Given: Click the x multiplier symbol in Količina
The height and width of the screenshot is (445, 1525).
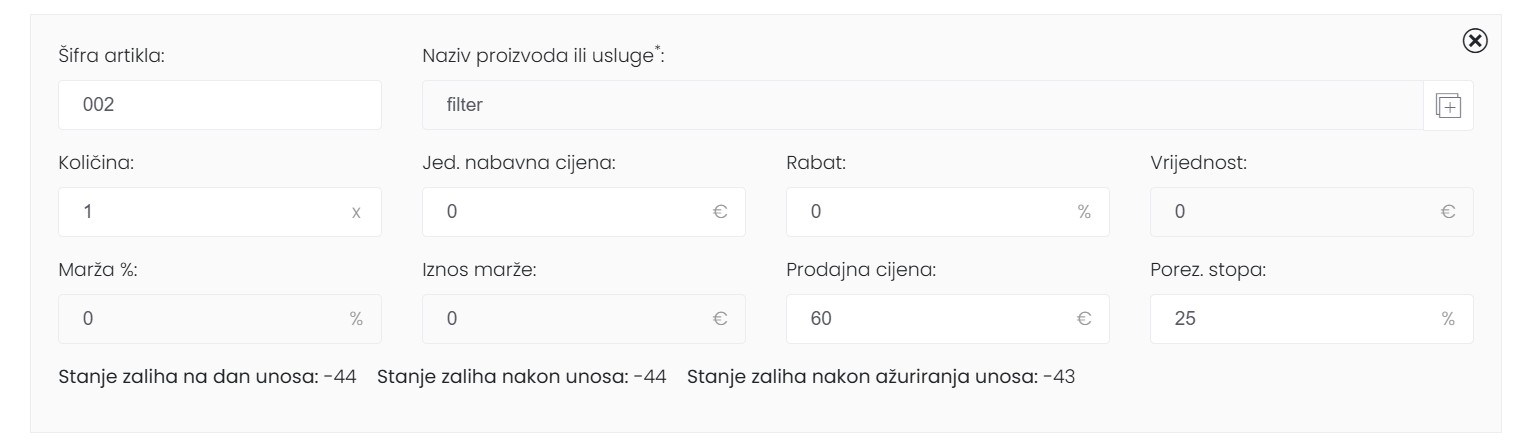Looking at the screenshot, I should click(356, 213).
